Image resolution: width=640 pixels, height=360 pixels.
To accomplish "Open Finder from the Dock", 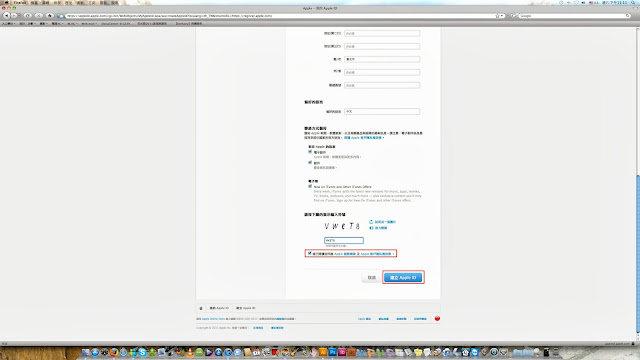I will 85,352.
